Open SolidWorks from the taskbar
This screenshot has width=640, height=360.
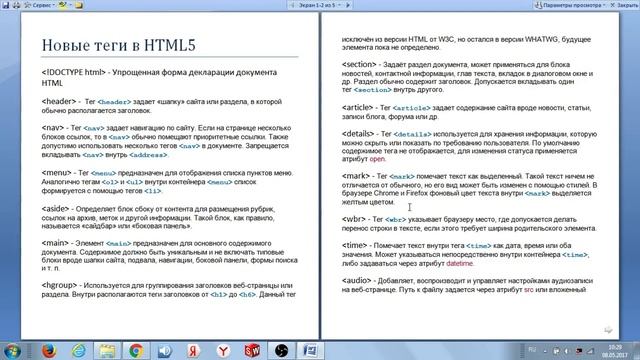click(x=252, y=351)
